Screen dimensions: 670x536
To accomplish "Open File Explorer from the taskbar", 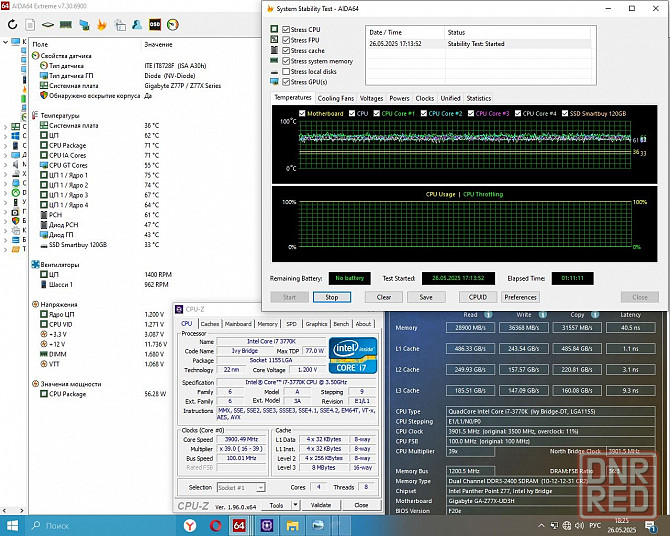I will pyautogui.click(x=293, y=525).
